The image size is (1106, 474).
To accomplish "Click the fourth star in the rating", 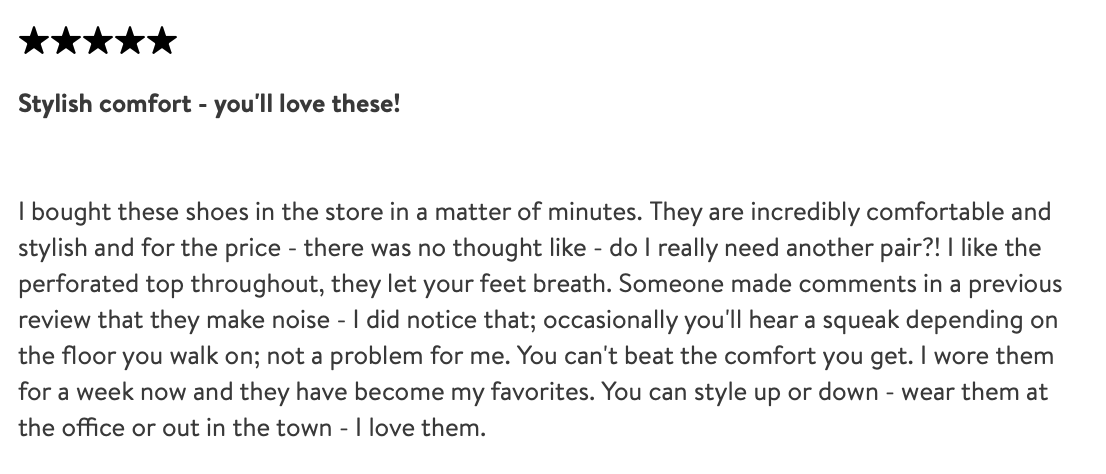I will [129, 41].
